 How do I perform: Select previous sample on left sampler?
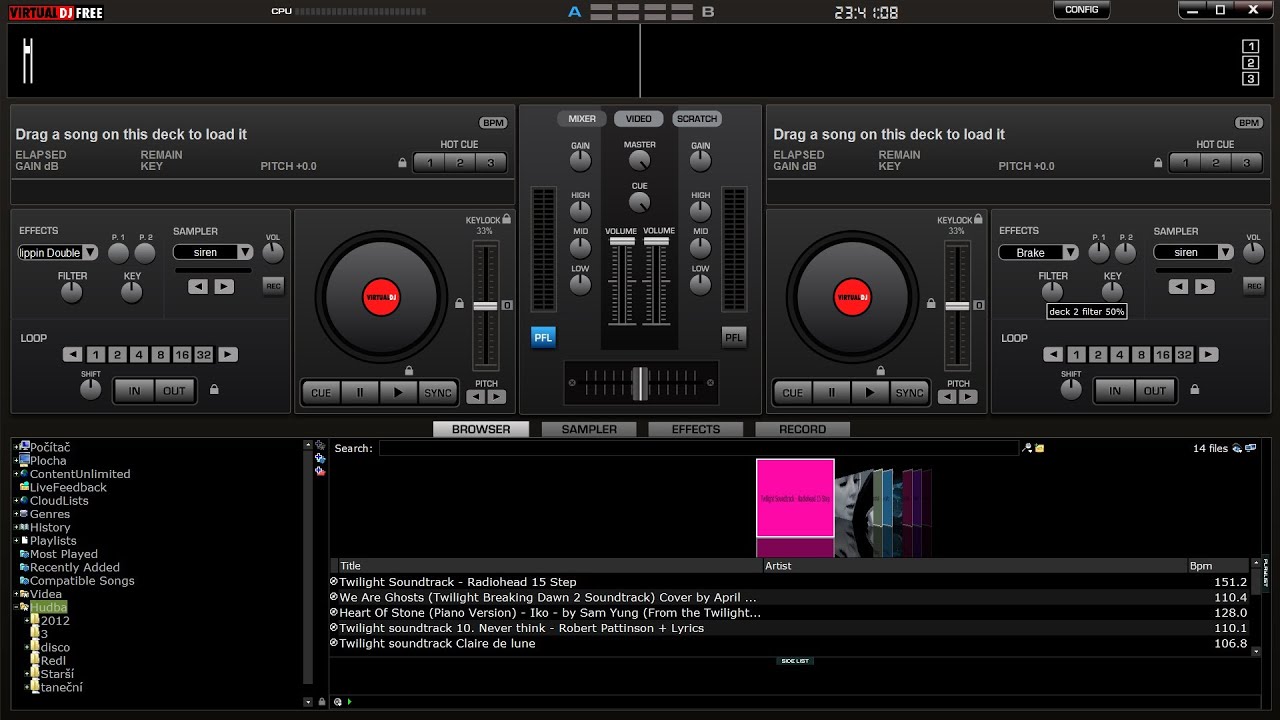[x=198, y=287]
